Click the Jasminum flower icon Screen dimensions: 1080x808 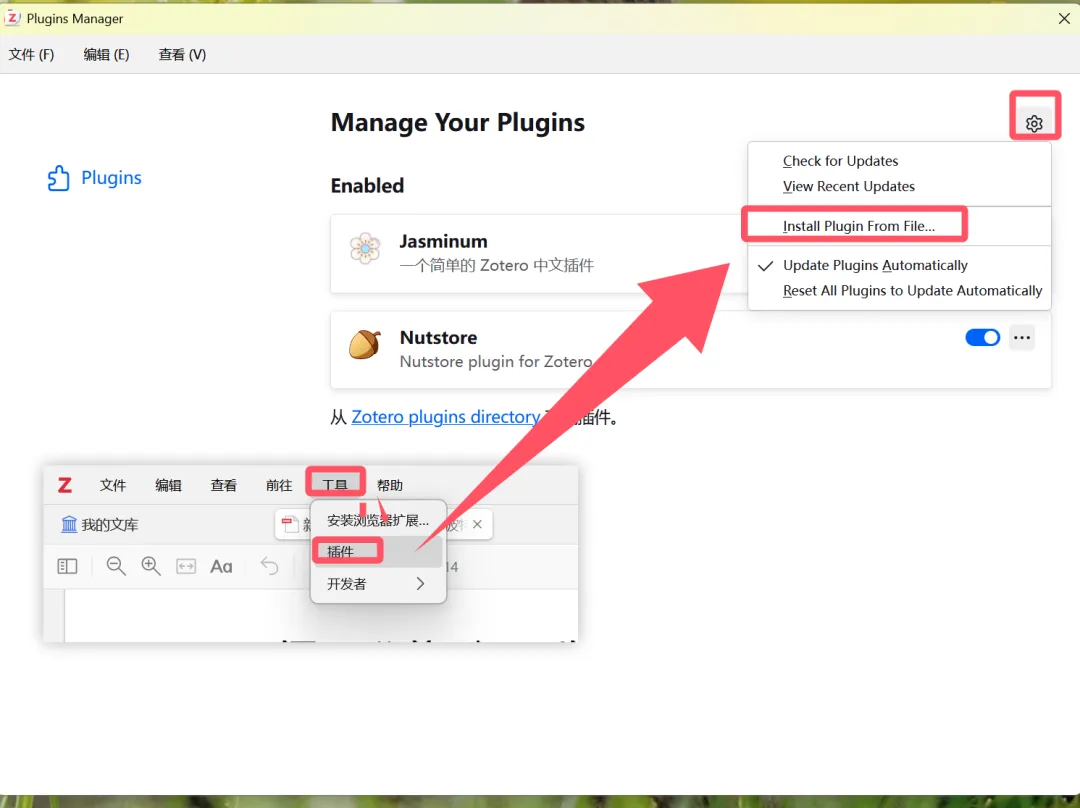[365, 248]
